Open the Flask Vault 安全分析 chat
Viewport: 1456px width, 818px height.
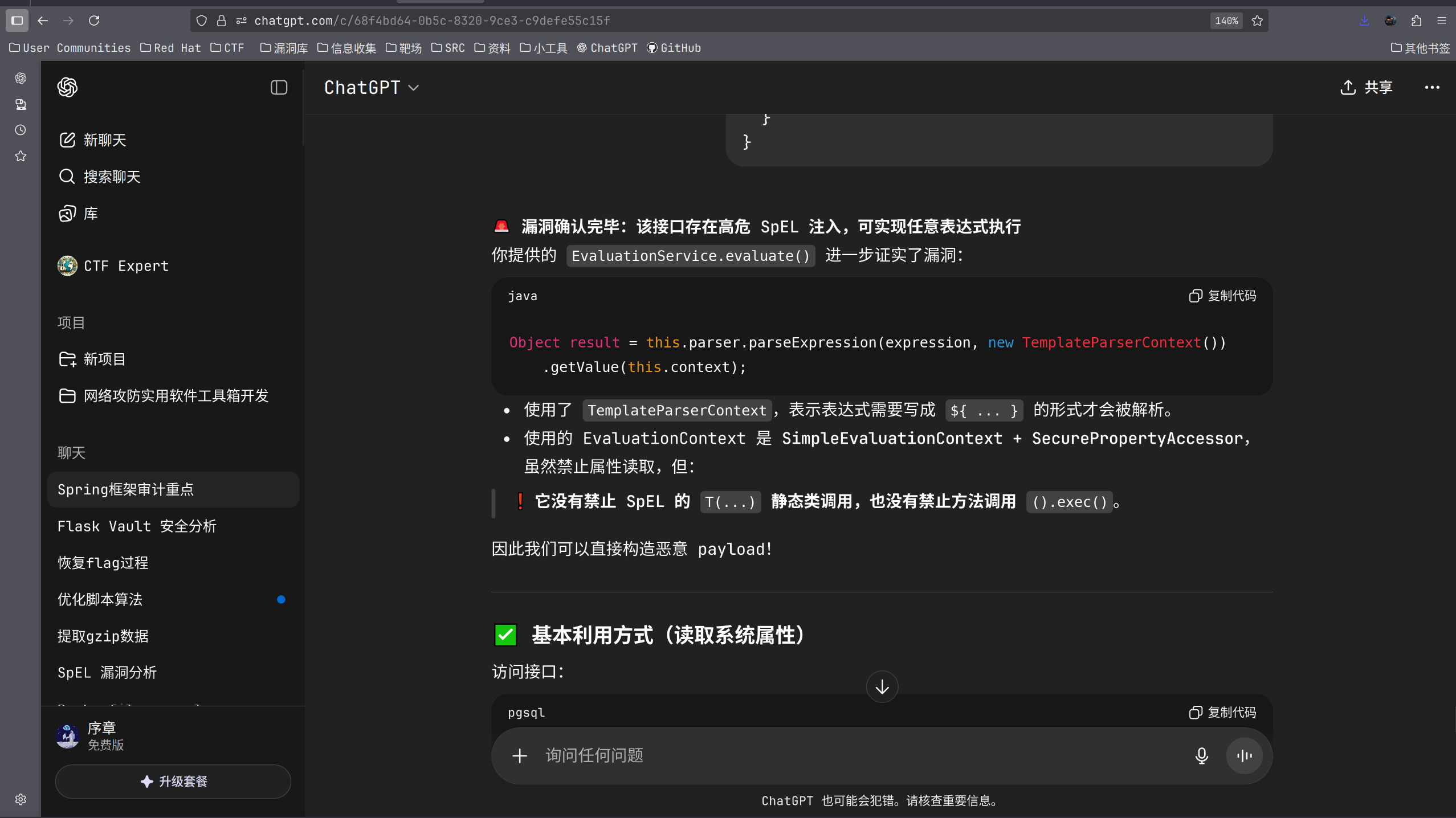[x=137, y=526]
